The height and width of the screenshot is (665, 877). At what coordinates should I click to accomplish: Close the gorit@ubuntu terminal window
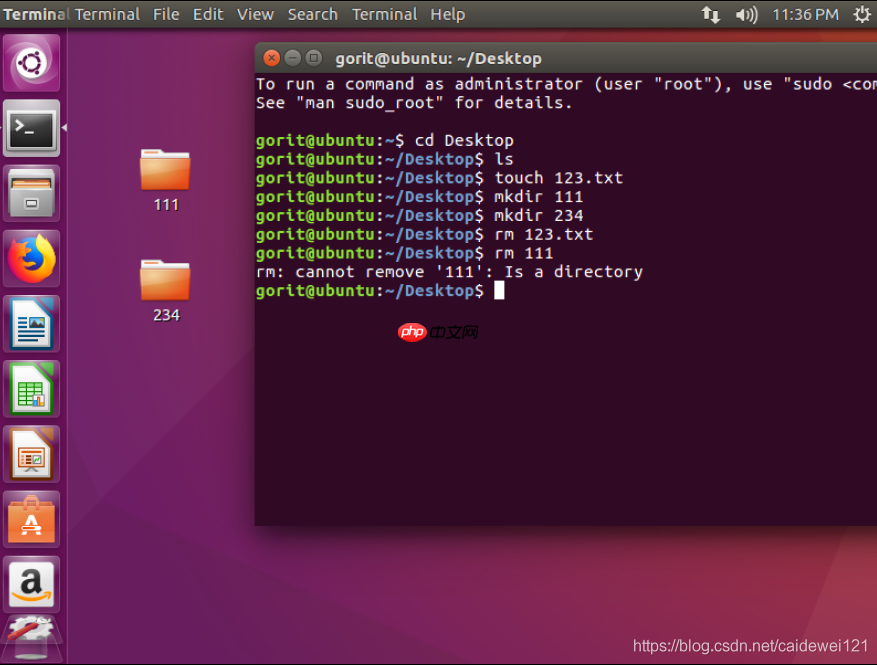pyautogui.click(x=271, y=58)
